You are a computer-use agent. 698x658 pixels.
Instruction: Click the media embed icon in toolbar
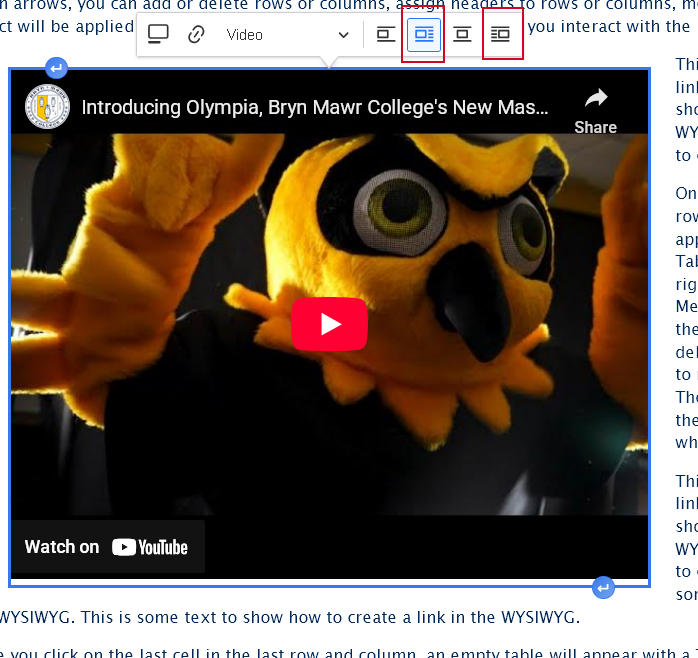pyautogui.click(x=158, y=34)
